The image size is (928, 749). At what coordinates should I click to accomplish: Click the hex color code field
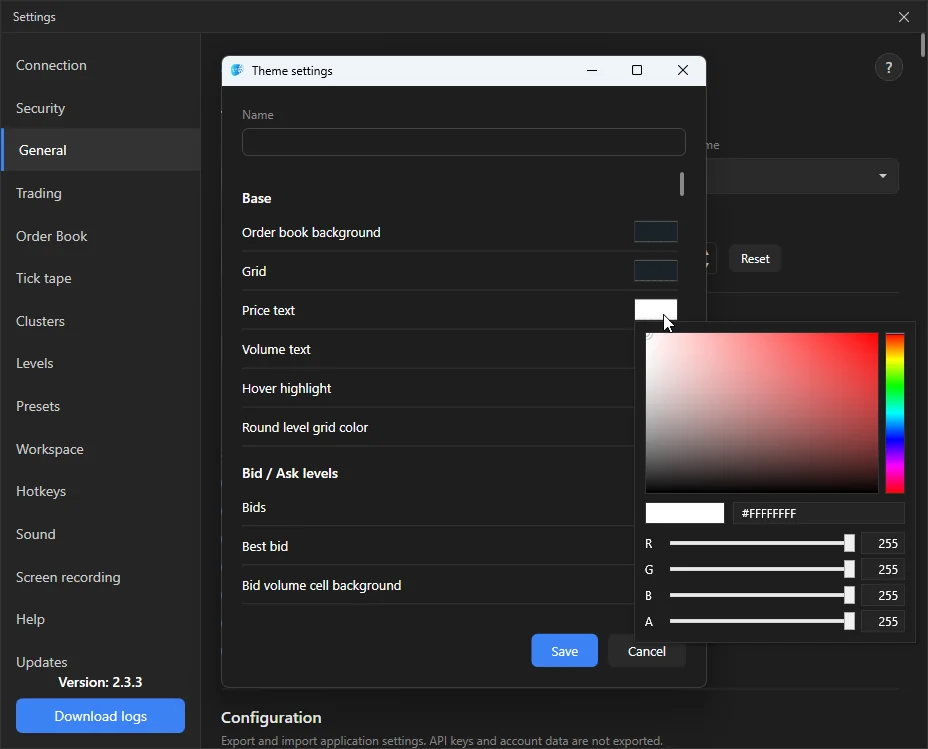point(819,514)
